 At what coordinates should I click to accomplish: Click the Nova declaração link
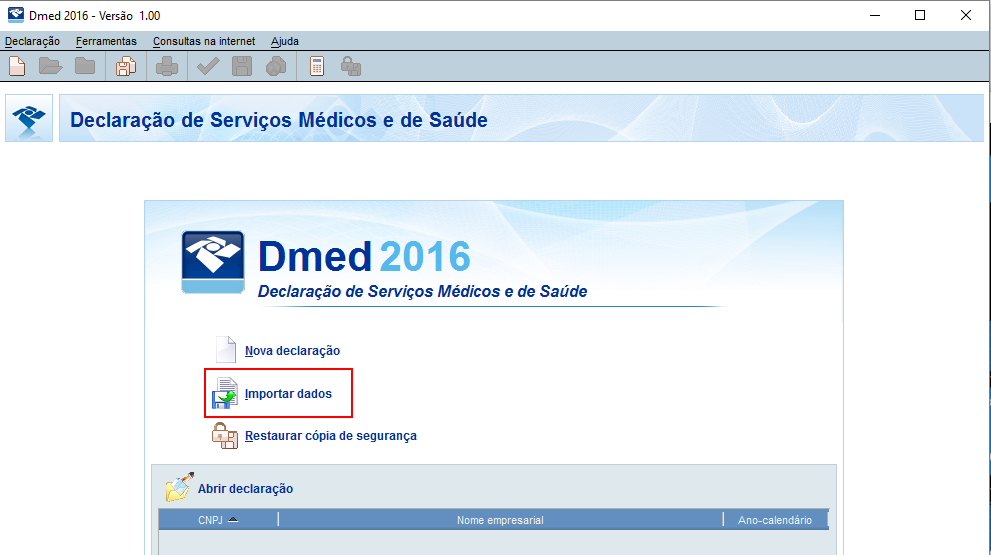[x=293, y=351]
